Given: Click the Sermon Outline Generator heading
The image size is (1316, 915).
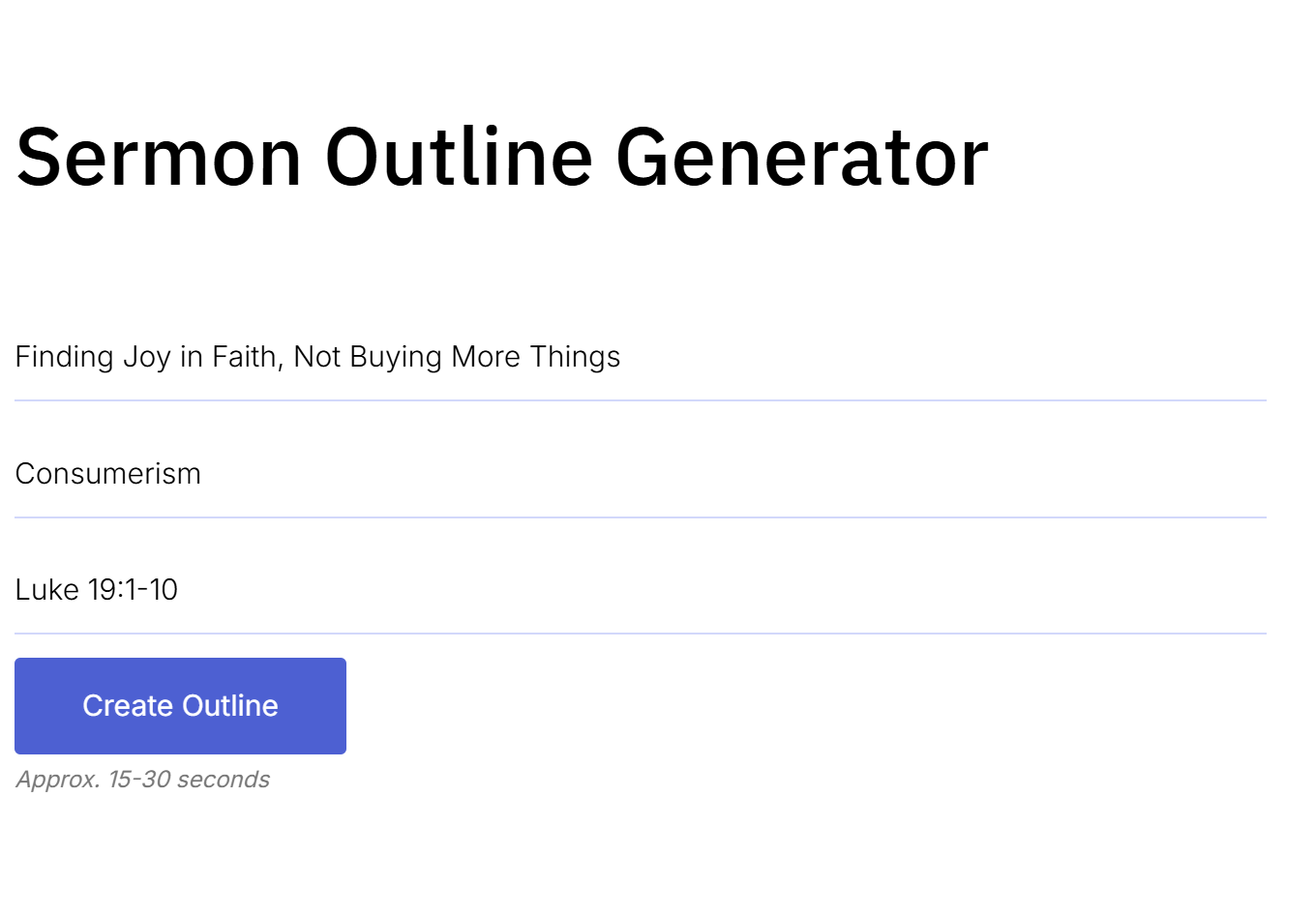Looking at the screenshot, I should click(x=501, y=155).
